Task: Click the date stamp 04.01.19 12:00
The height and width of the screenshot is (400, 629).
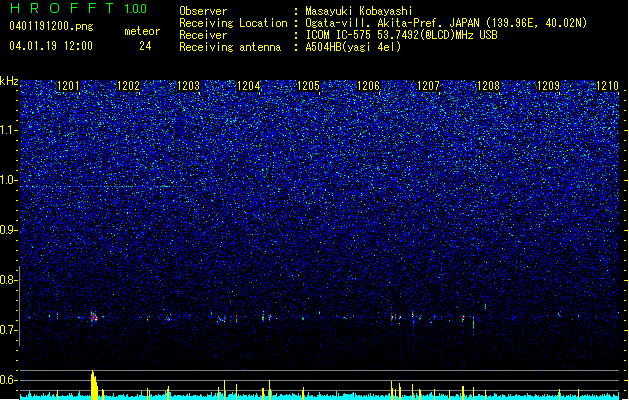Action: click(x=51, y=46)
